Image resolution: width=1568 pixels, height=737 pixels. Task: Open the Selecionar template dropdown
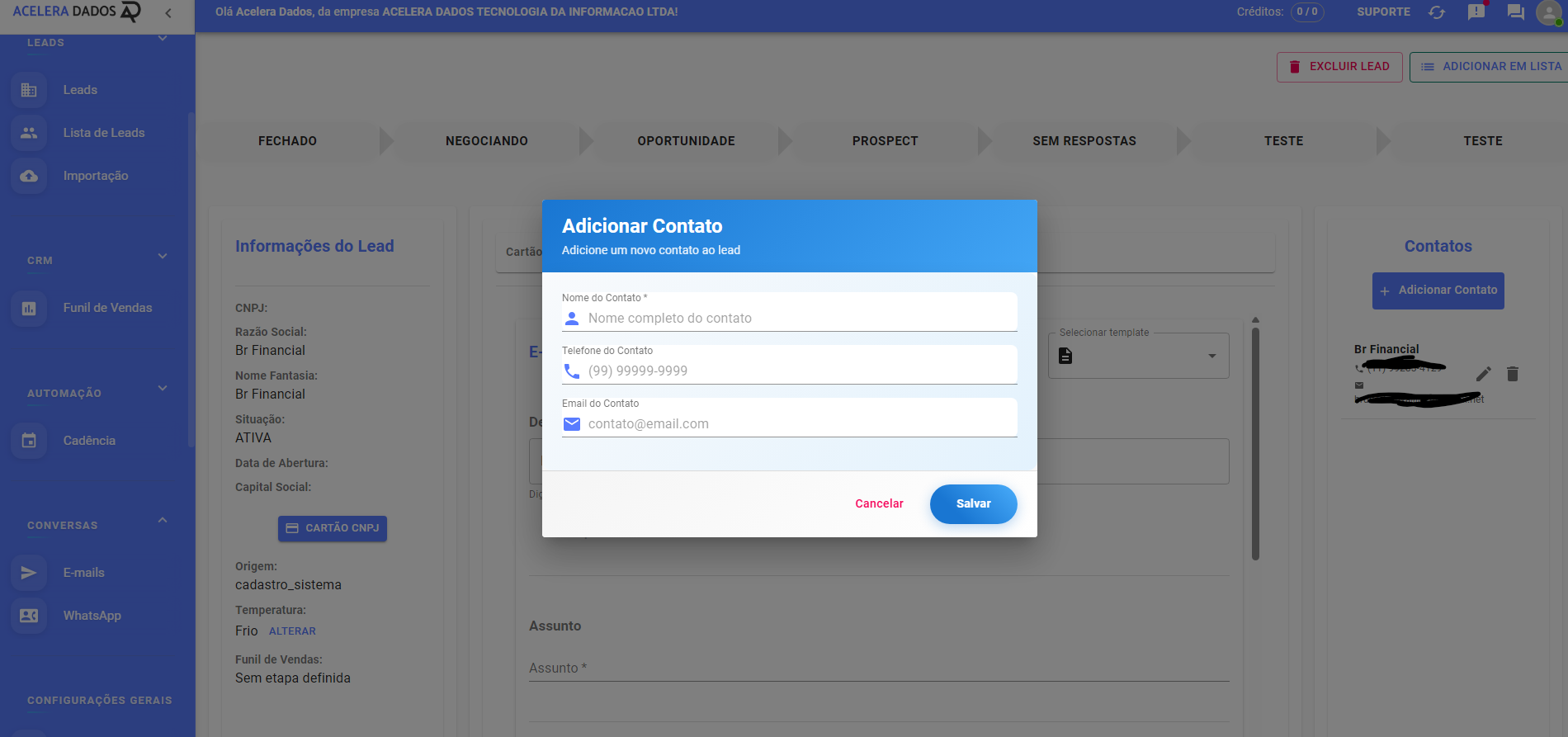point(1139,356)
